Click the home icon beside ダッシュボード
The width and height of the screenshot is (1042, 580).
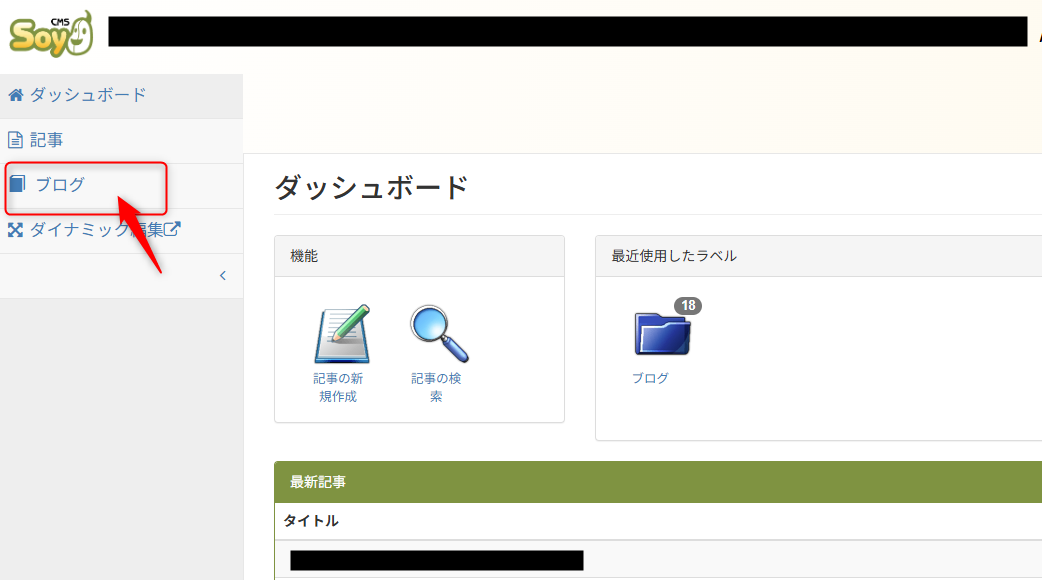pos(15,95)
